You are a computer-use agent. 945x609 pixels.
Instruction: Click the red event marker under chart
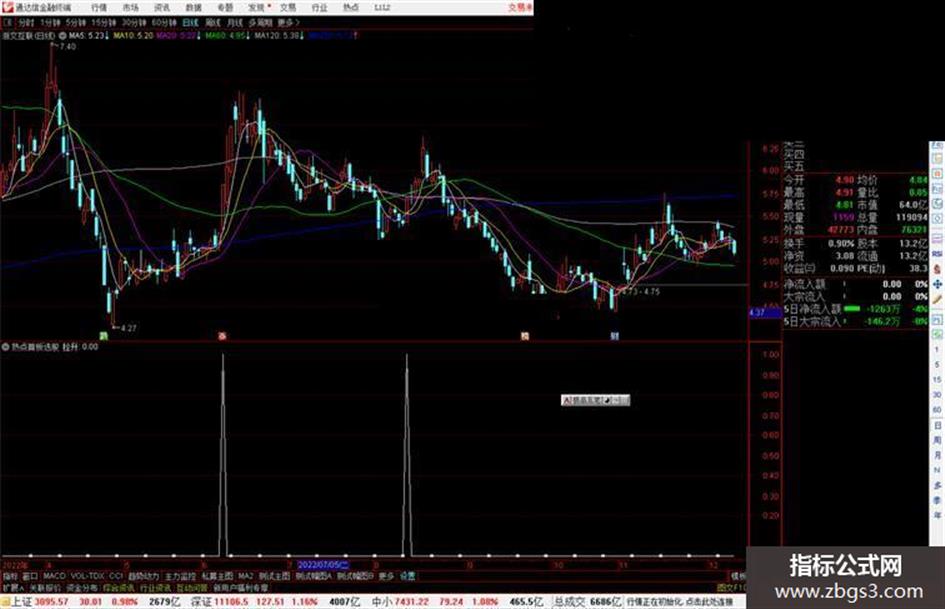pyautogui.click(x=222, y=336)
